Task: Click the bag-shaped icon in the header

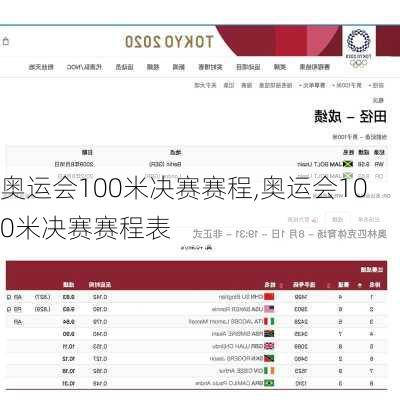Action: 6,42
